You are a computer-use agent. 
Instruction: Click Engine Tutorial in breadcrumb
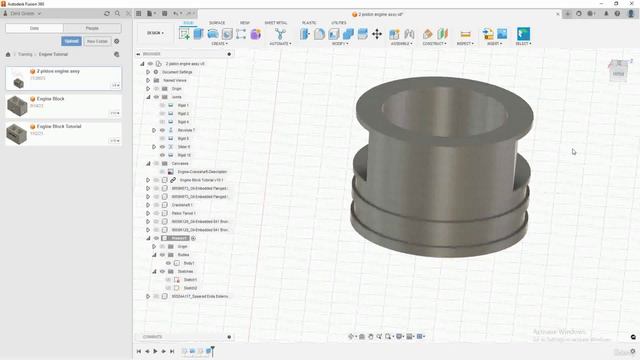pyautogui.click(x=53, y=54)
